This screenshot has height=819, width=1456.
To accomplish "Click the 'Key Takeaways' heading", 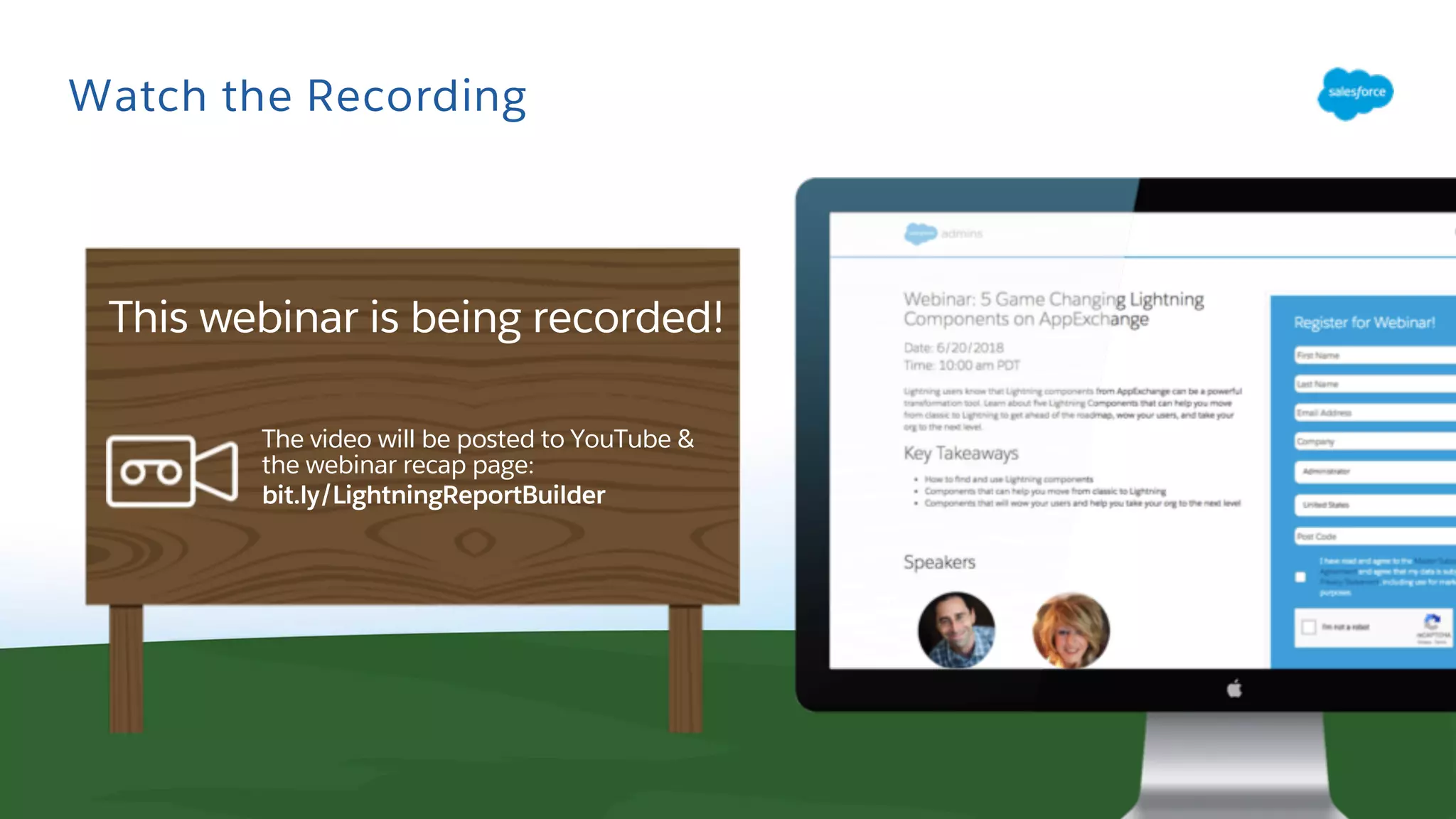I will click(960, 454).
